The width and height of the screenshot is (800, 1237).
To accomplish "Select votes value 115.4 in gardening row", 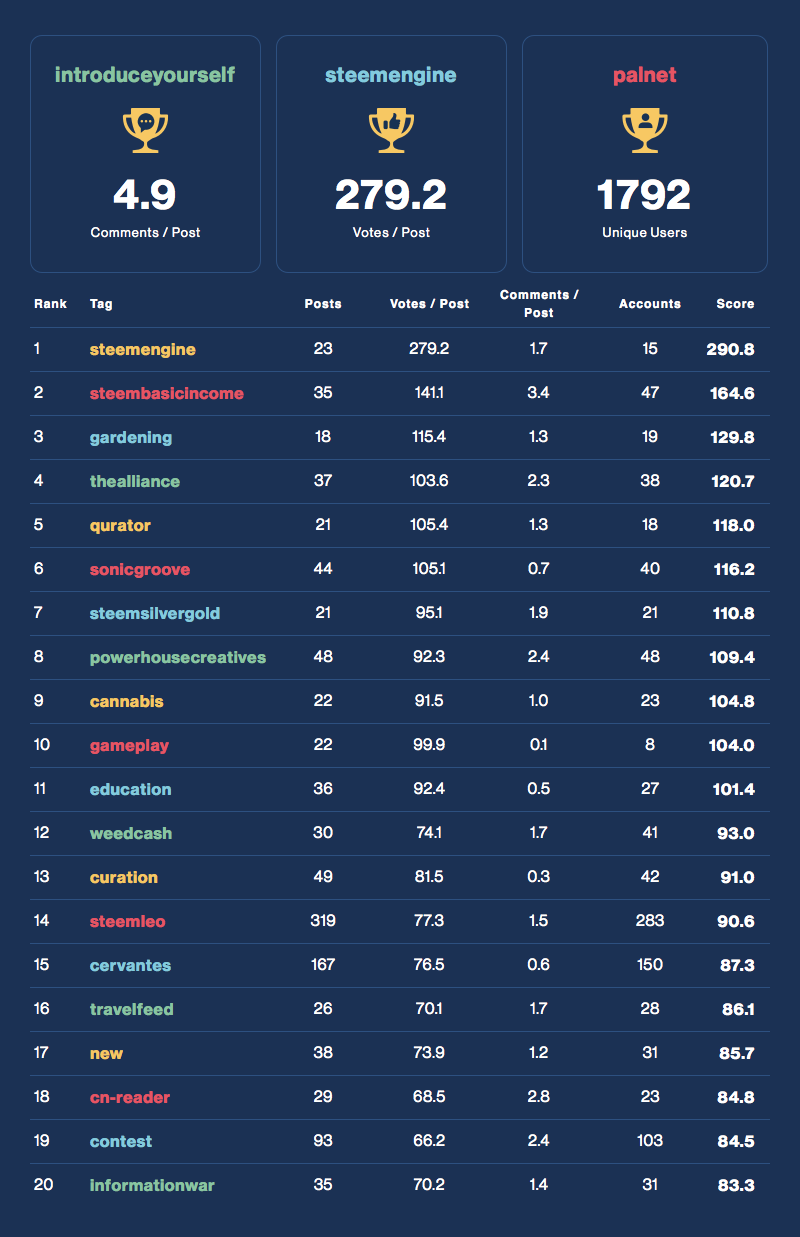I will click(429, 437).
